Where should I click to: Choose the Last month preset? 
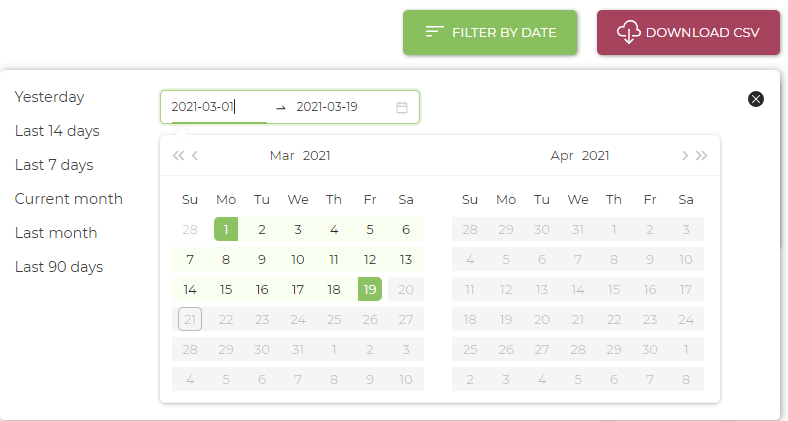pos(56,233)
